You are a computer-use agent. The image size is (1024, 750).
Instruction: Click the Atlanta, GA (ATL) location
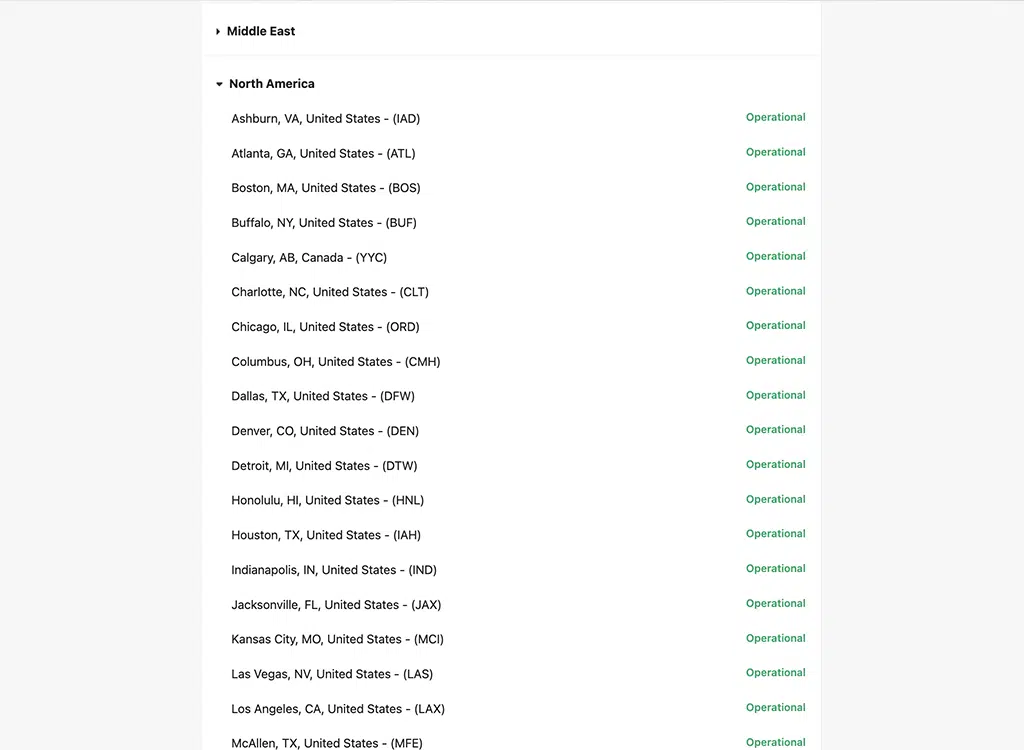pyautogui.click(x=323, y=154)
